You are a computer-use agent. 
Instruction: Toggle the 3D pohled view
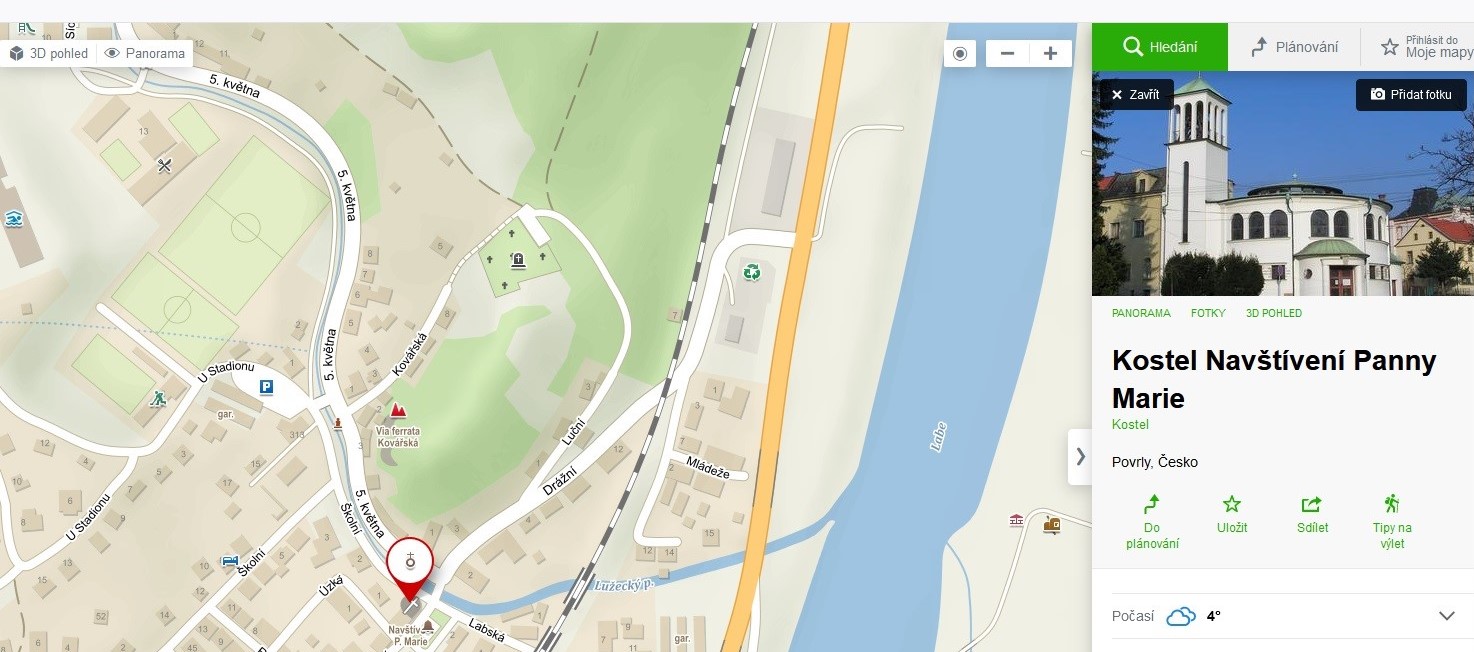point(49,53)
